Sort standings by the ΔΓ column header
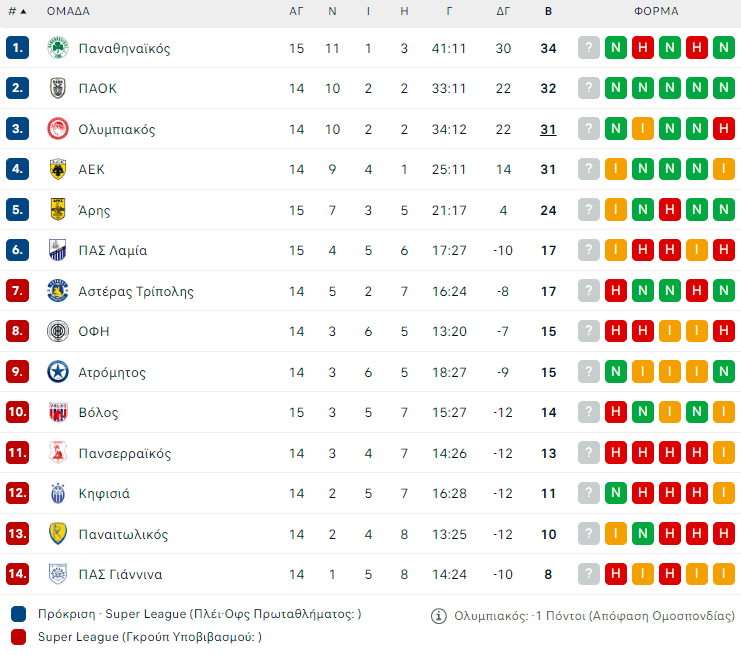 503,12
